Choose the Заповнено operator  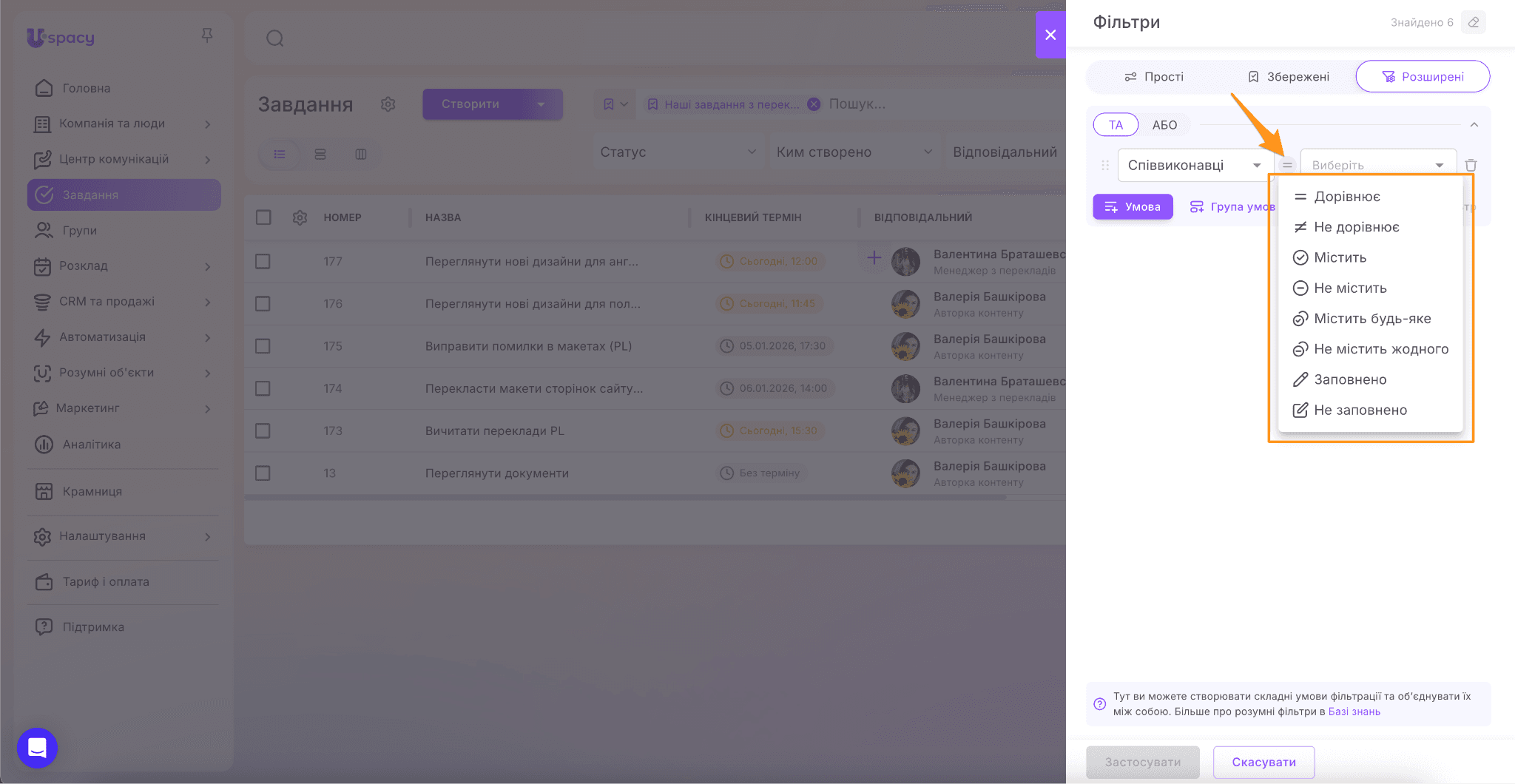click(1371, 379)
